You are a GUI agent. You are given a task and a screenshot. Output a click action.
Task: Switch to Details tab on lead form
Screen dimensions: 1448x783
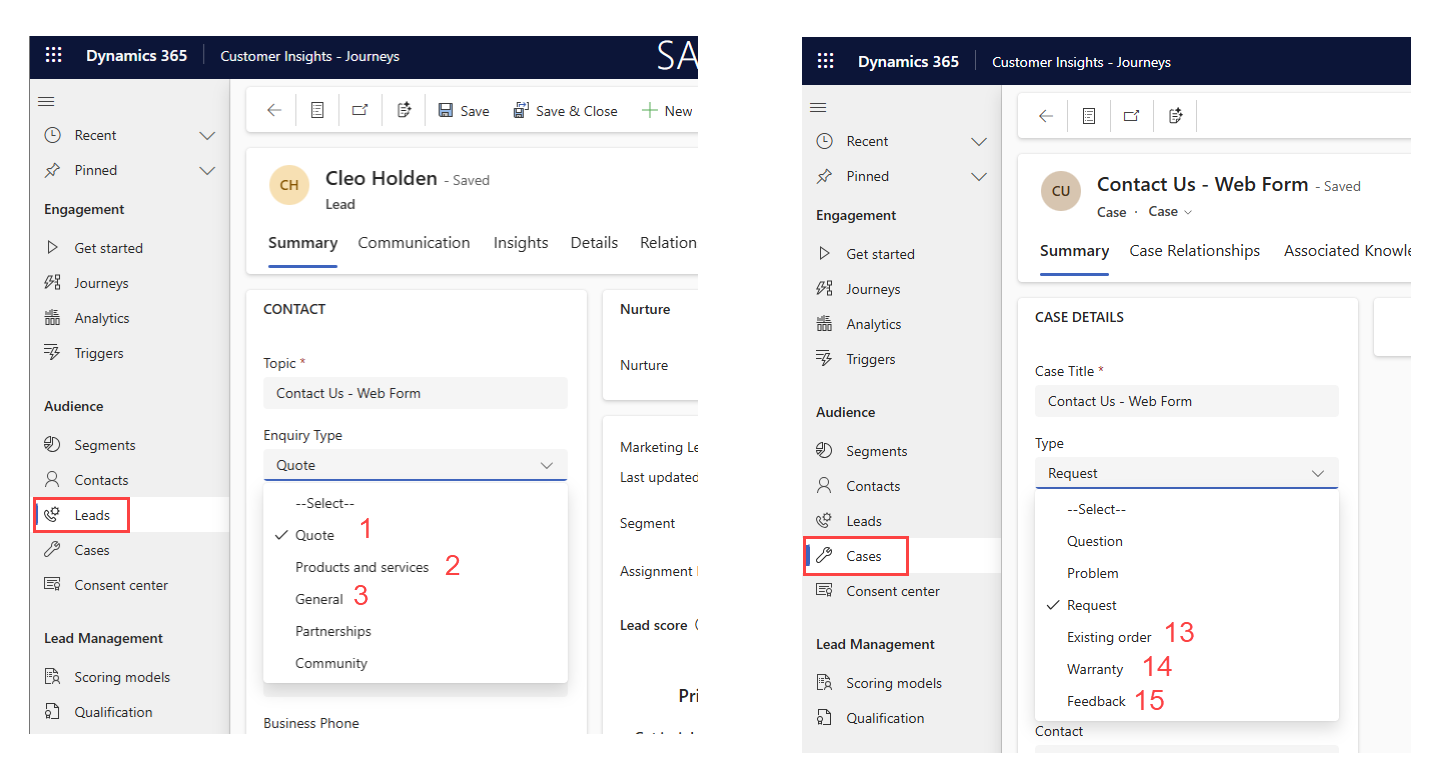594,243
